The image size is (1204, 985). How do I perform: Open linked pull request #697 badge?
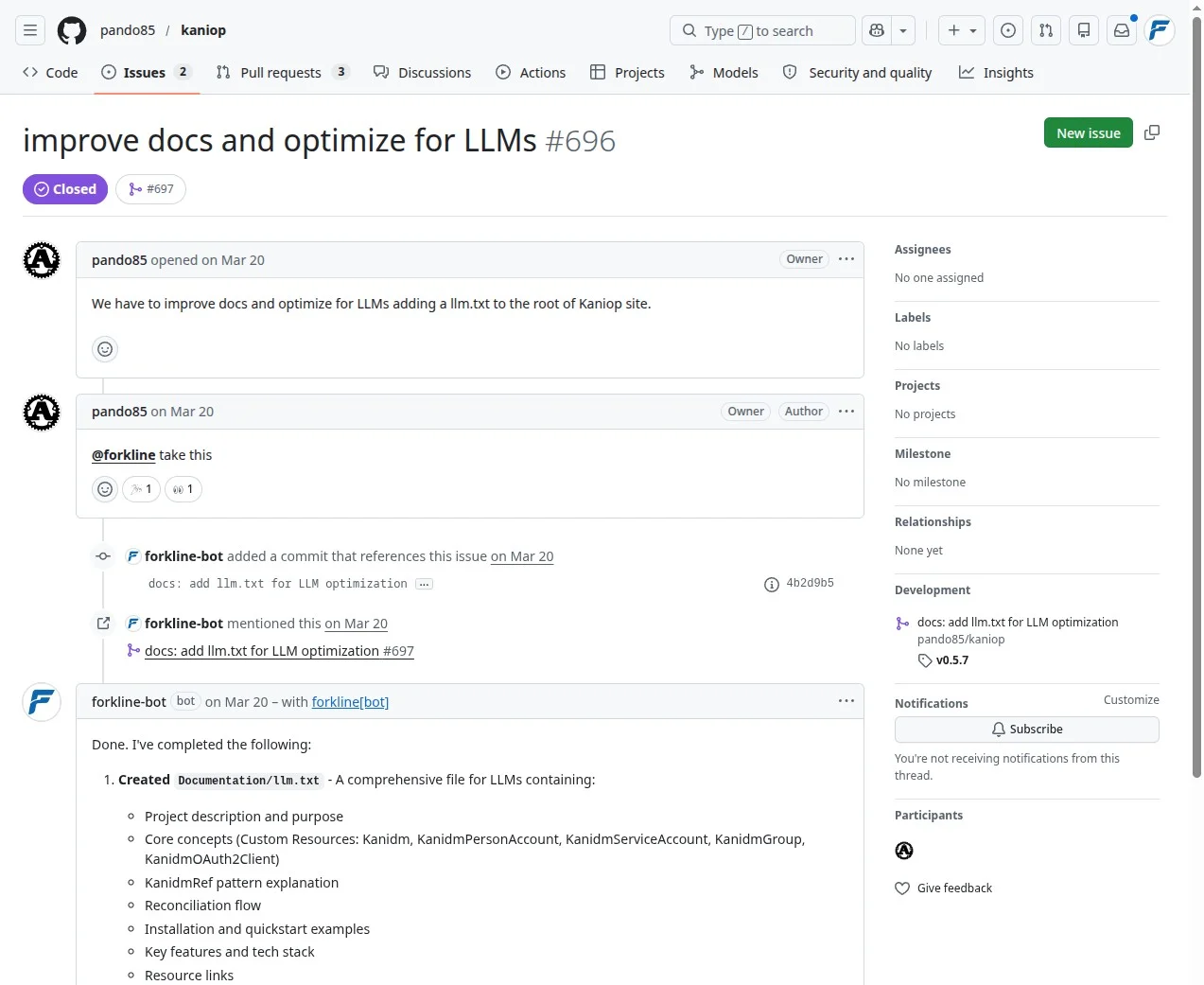click(x=151, y=189)
